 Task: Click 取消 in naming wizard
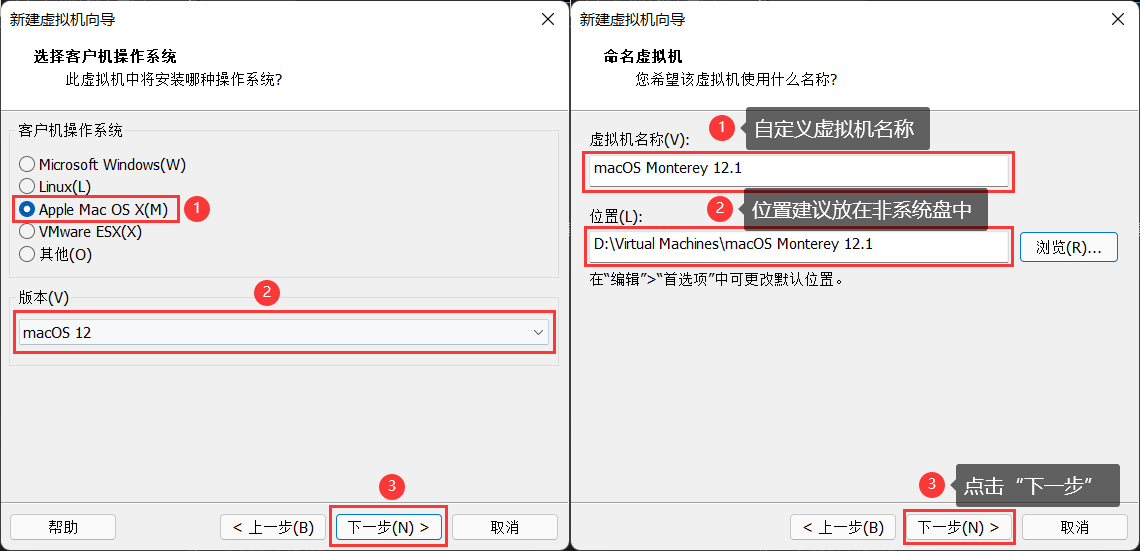1075,527
